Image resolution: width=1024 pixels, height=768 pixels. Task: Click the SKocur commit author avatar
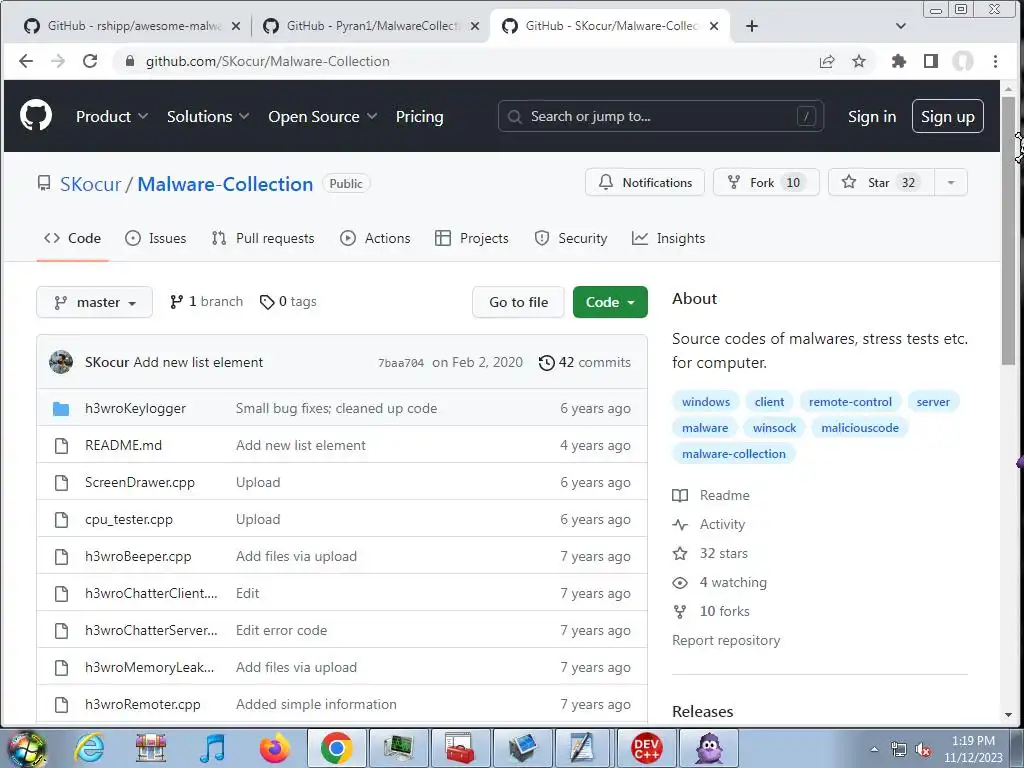pos(61,362)
